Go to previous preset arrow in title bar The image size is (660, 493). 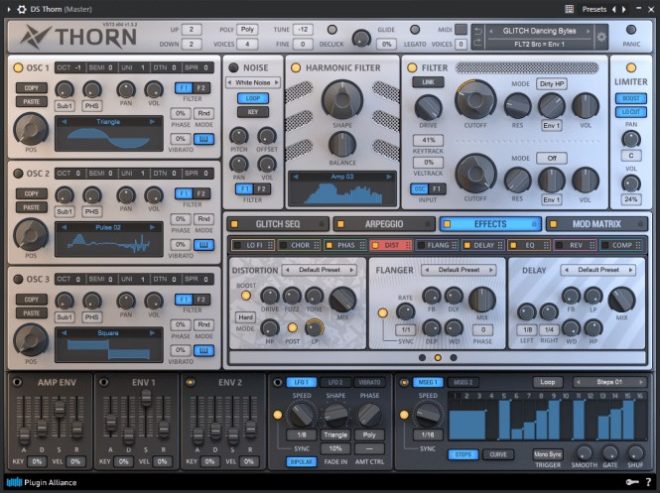tap(614, 9)
